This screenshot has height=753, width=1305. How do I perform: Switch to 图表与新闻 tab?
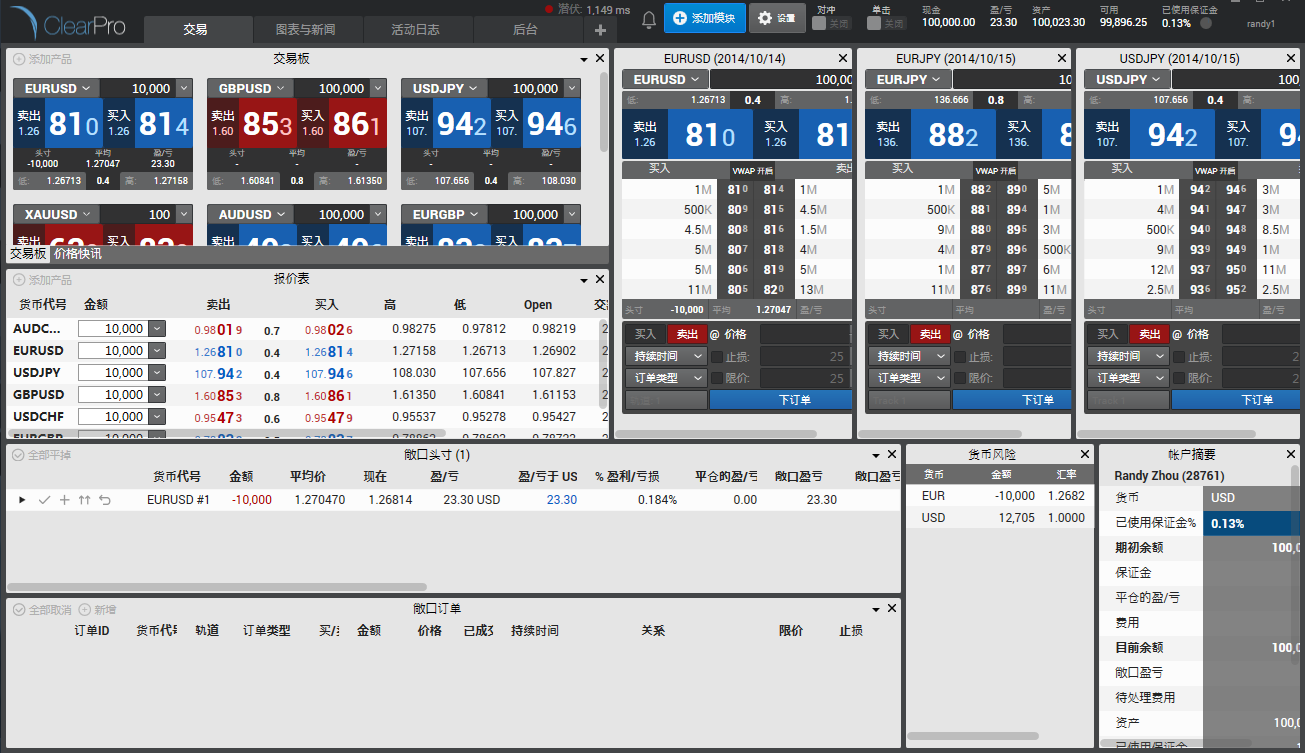(x=305, y=30)
